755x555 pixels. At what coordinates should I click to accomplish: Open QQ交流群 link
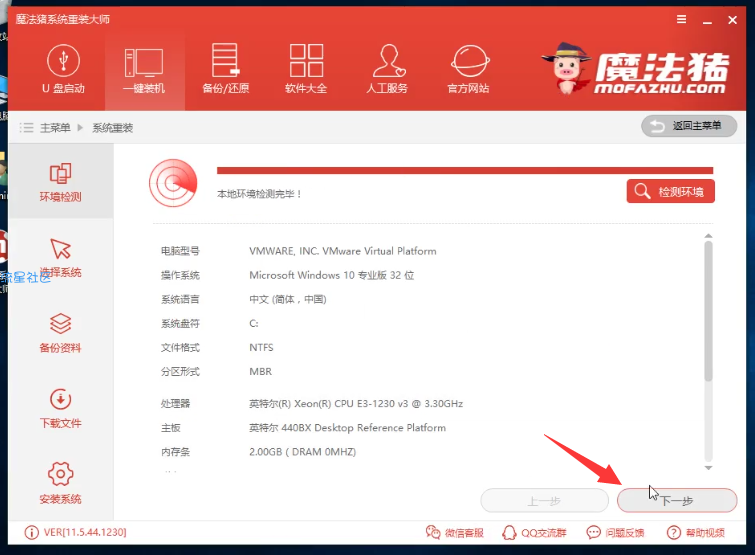pyautogui.click(x=534, y=532)
